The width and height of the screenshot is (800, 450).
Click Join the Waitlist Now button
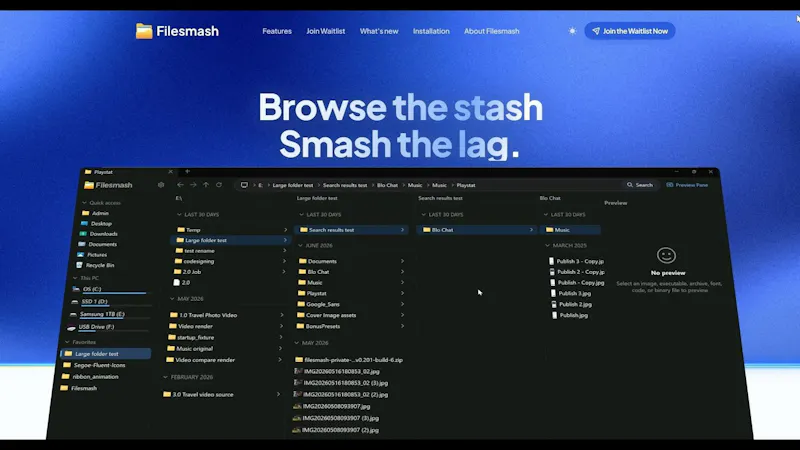coord(630,31)
